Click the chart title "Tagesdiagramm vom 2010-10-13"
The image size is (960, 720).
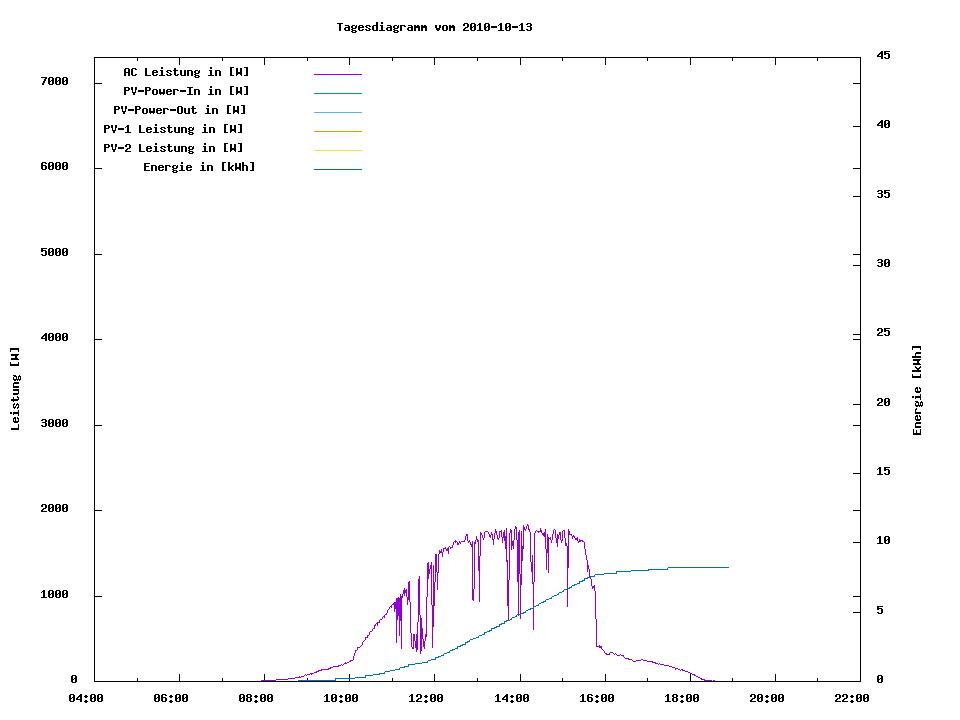click(x=434, y=27)
